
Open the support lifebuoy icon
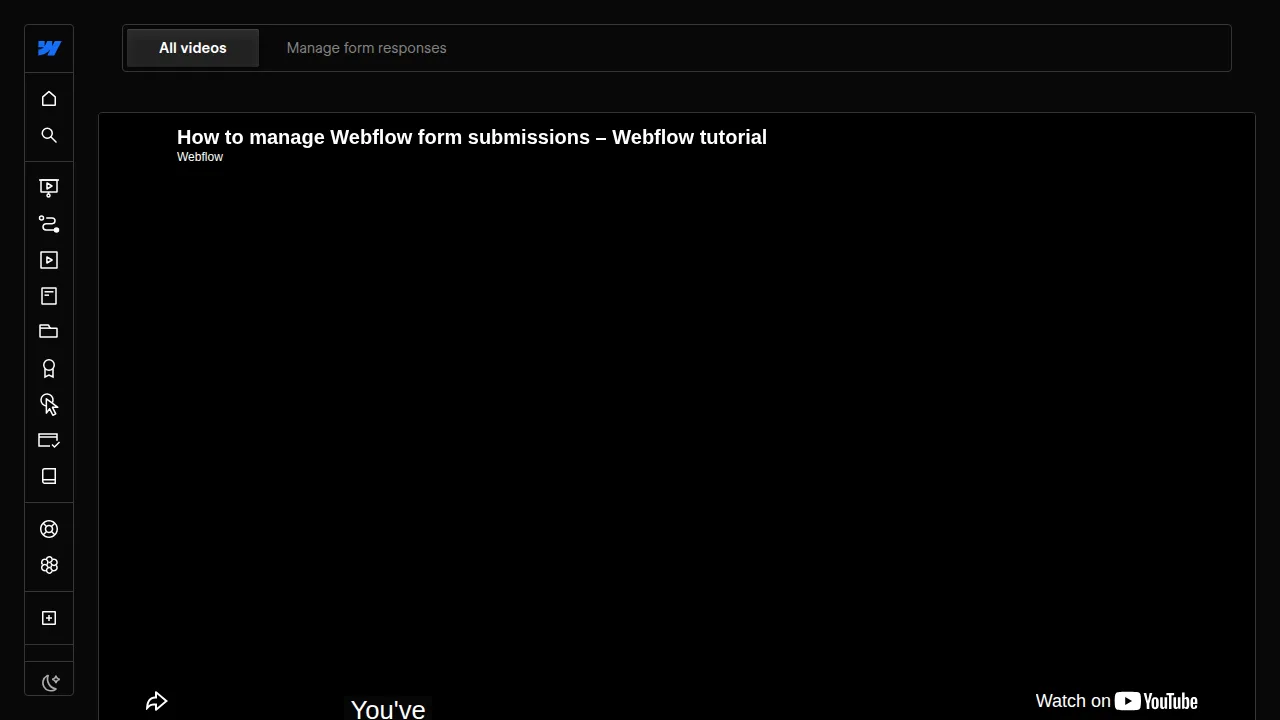(49, 529)
